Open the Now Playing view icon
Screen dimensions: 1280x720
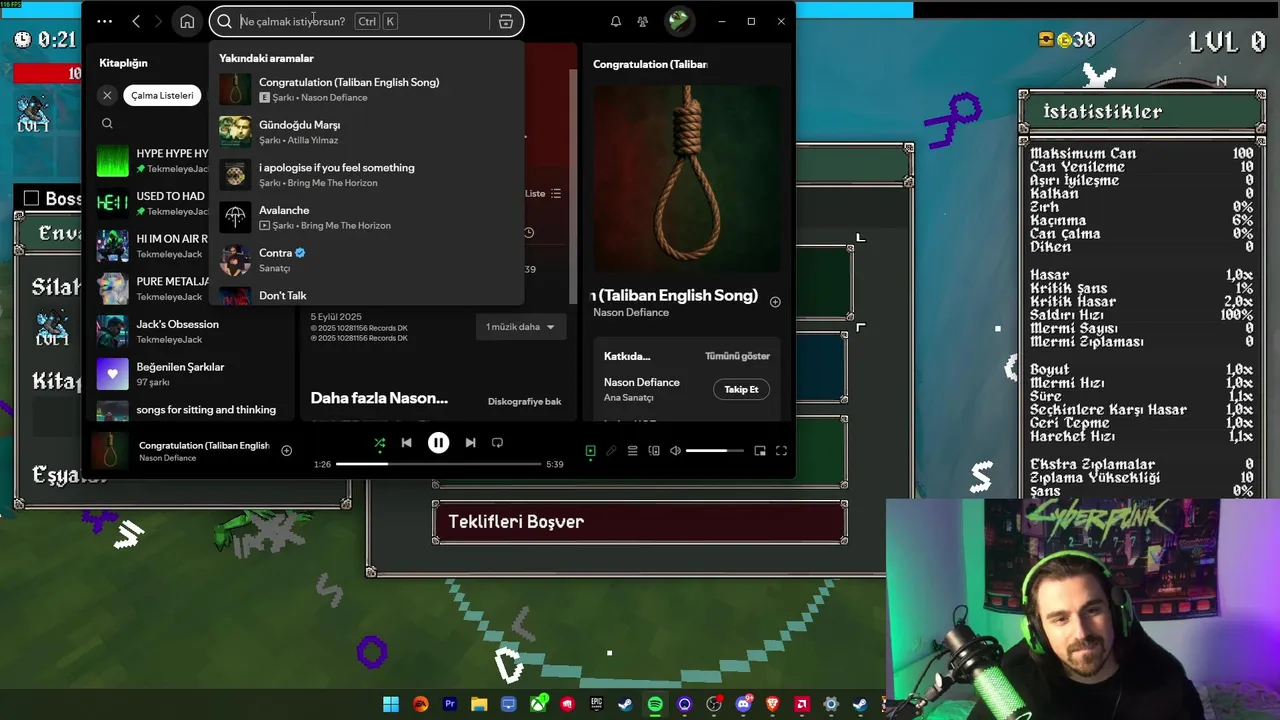click(x=590, y=451)
